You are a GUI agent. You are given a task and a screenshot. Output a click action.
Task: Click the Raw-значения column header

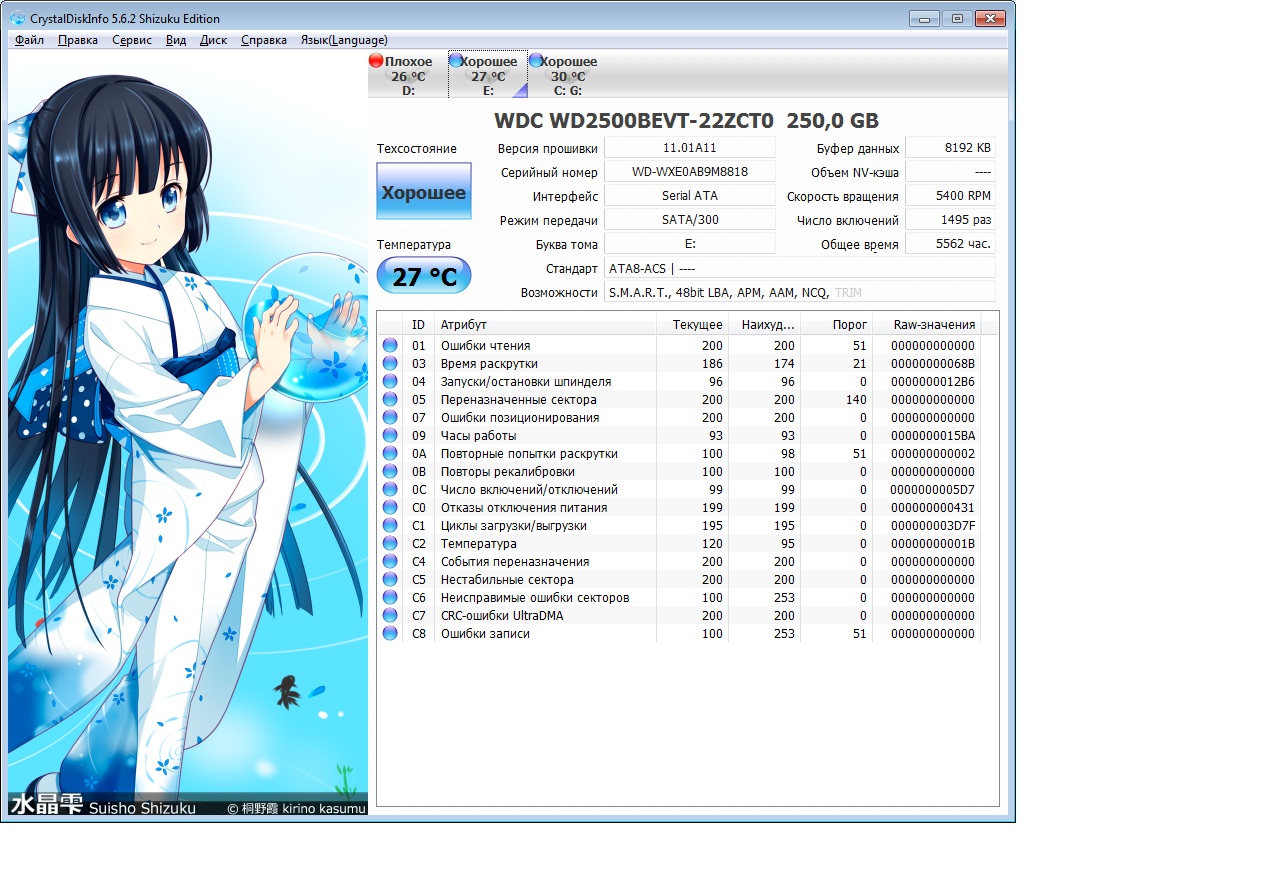click(926, 324)
